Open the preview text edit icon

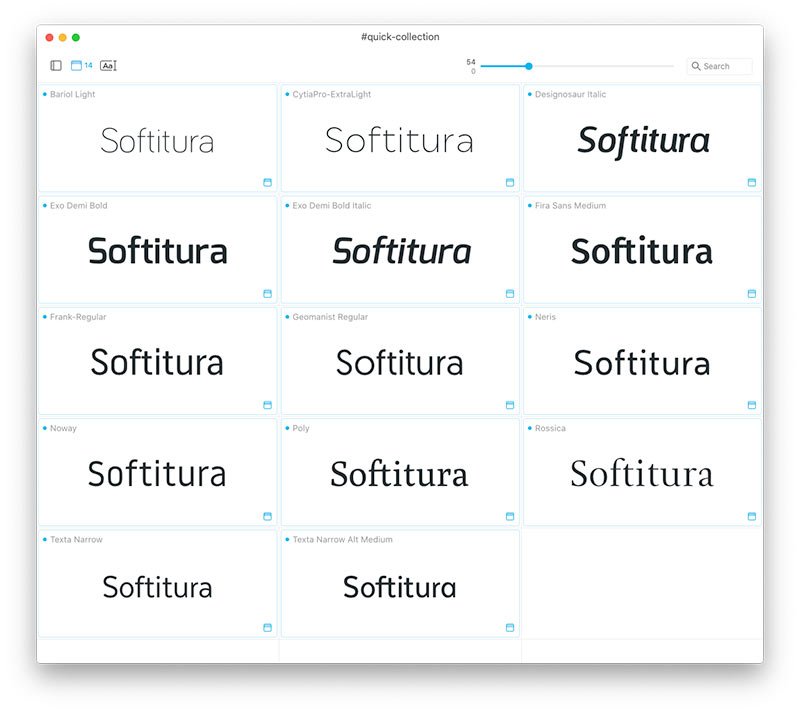pos(108,65)
